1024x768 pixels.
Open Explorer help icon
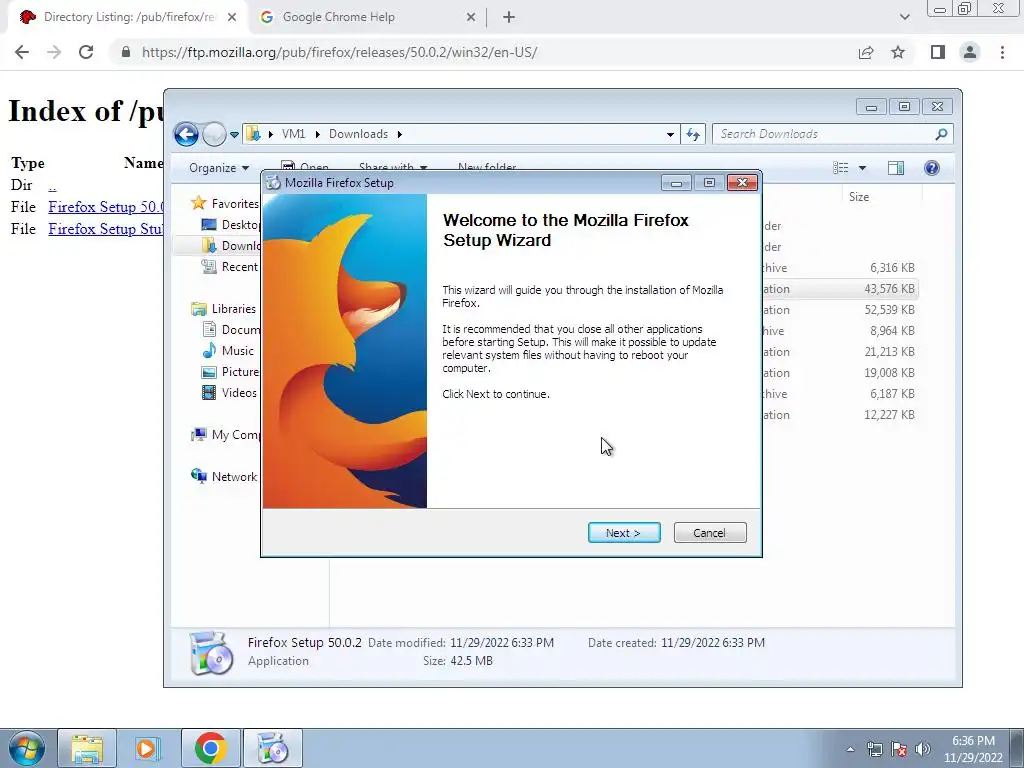coord(932,168)
